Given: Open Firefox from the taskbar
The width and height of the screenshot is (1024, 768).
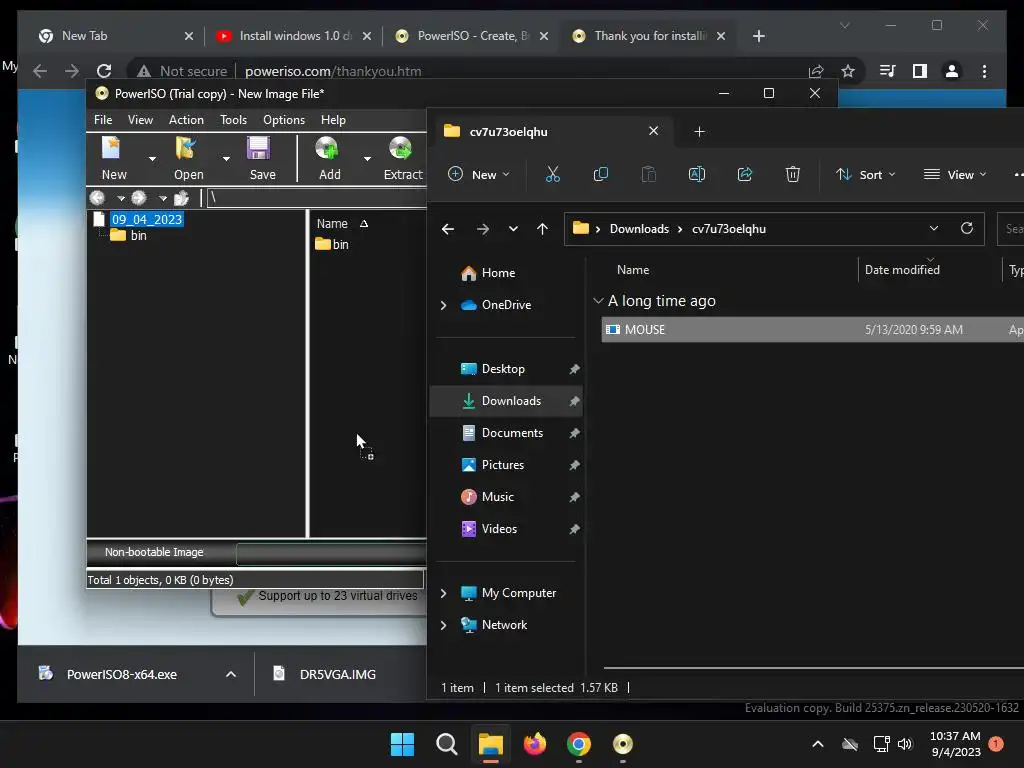Looking at the screenshot, I should coord(535,744).
